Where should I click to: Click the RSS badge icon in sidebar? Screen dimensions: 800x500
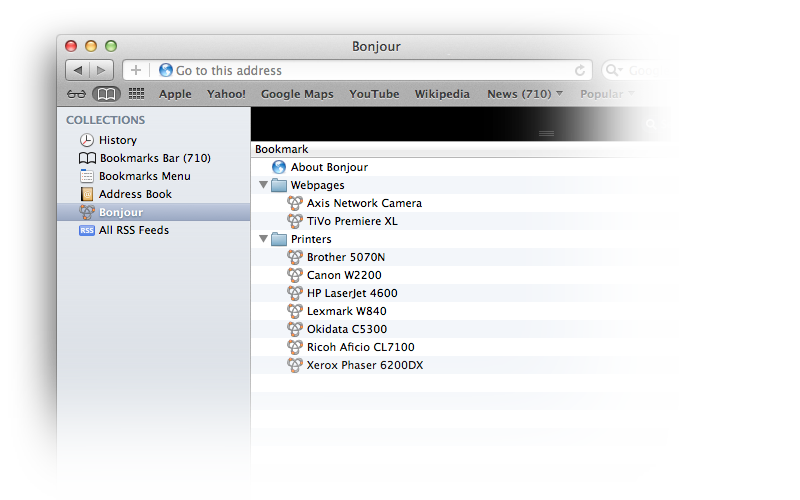[87, 230]
